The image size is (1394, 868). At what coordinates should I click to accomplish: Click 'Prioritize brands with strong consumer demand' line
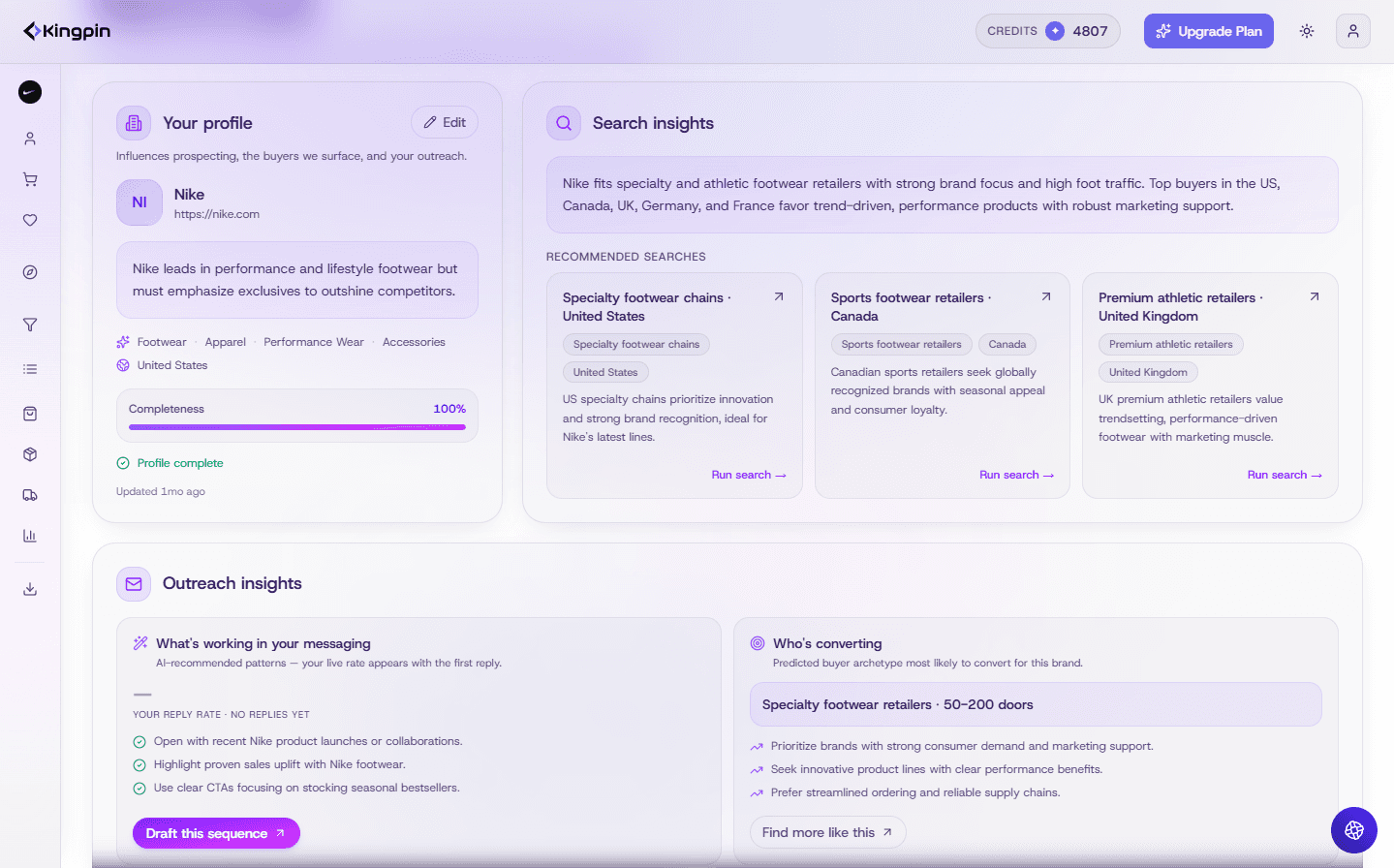coord(962,746)
